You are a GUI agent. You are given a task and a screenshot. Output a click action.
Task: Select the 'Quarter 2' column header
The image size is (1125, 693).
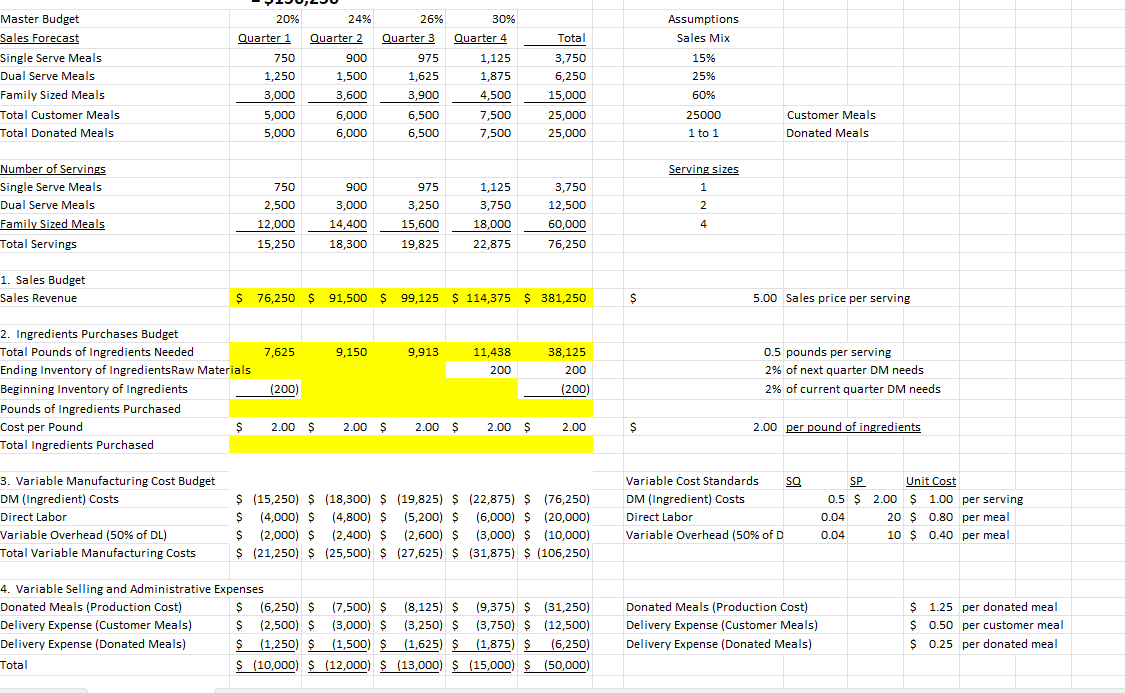click(336, 38)
